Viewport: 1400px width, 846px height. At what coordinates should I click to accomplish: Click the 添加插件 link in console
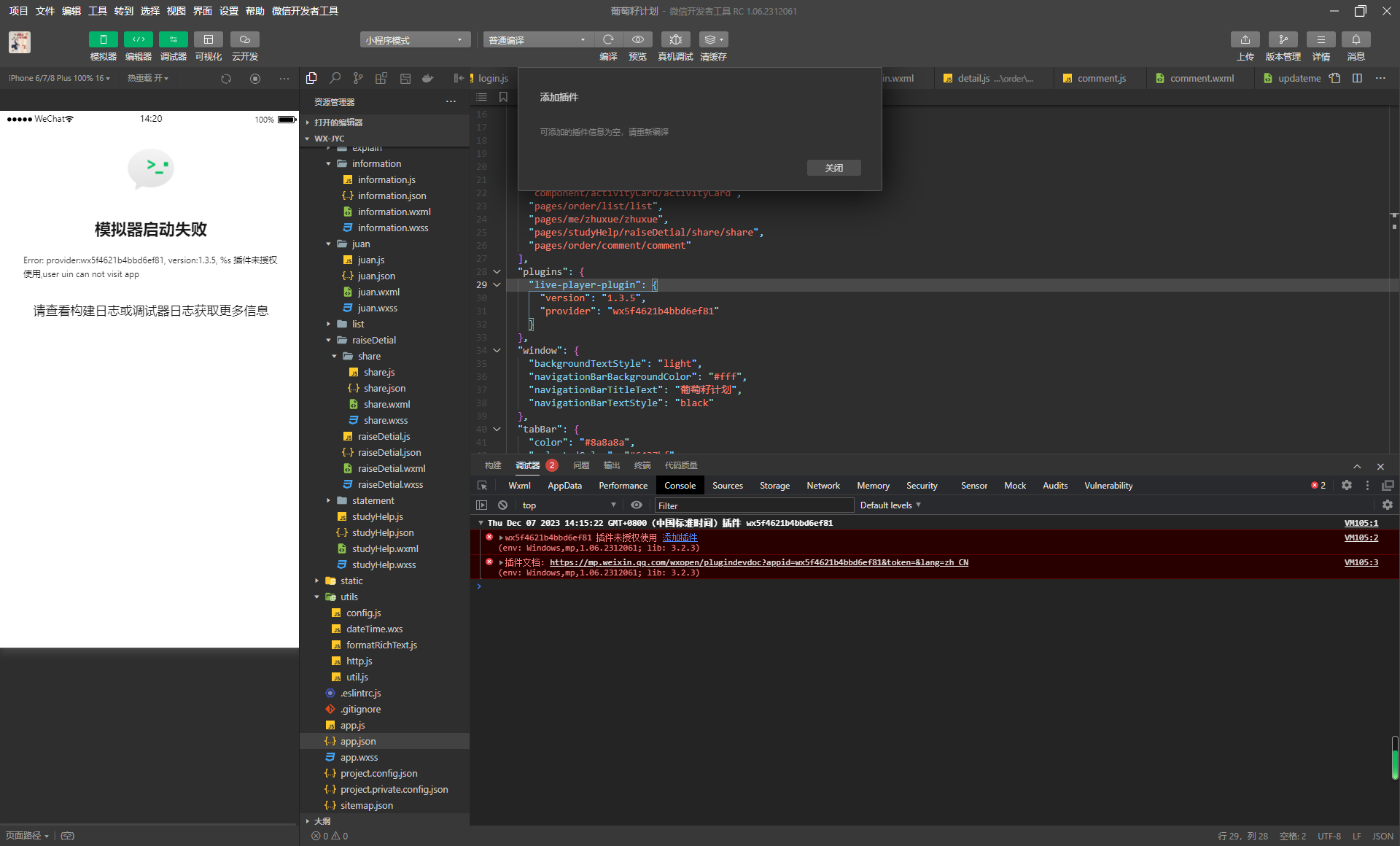[x=680, y=538]
